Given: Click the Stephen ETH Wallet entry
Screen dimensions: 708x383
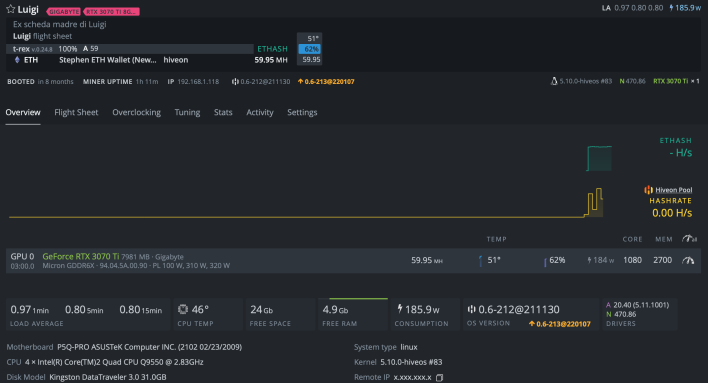Looking at the screenshot, I should point(107,60).
